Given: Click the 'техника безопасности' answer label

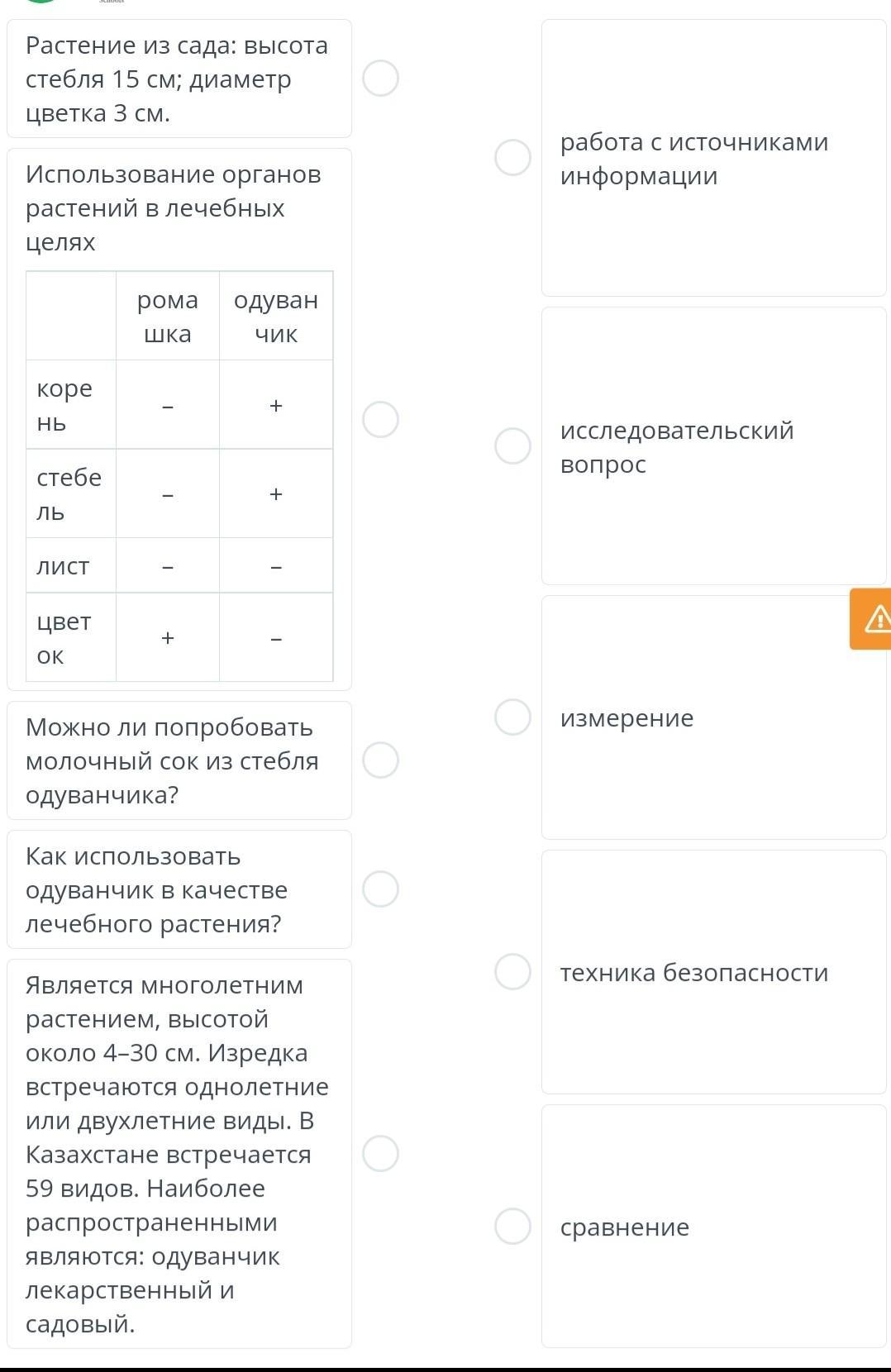Looking at the screenshot, I should (x=694, y=972).
